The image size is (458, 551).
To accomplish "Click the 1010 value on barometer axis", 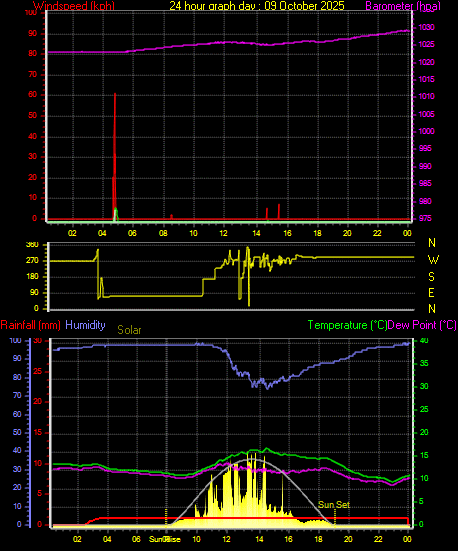I will click(426, 96).
